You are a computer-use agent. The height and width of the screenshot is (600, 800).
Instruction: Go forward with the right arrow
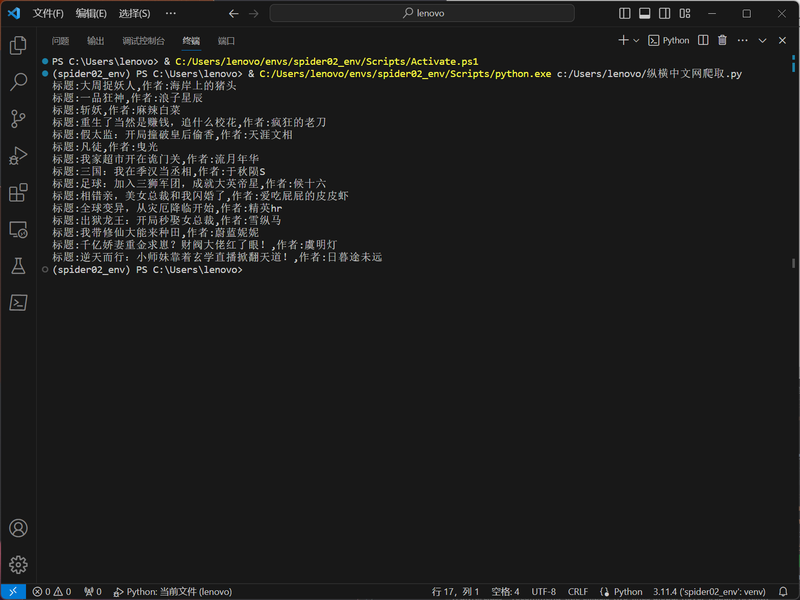[x=254, y=13]
